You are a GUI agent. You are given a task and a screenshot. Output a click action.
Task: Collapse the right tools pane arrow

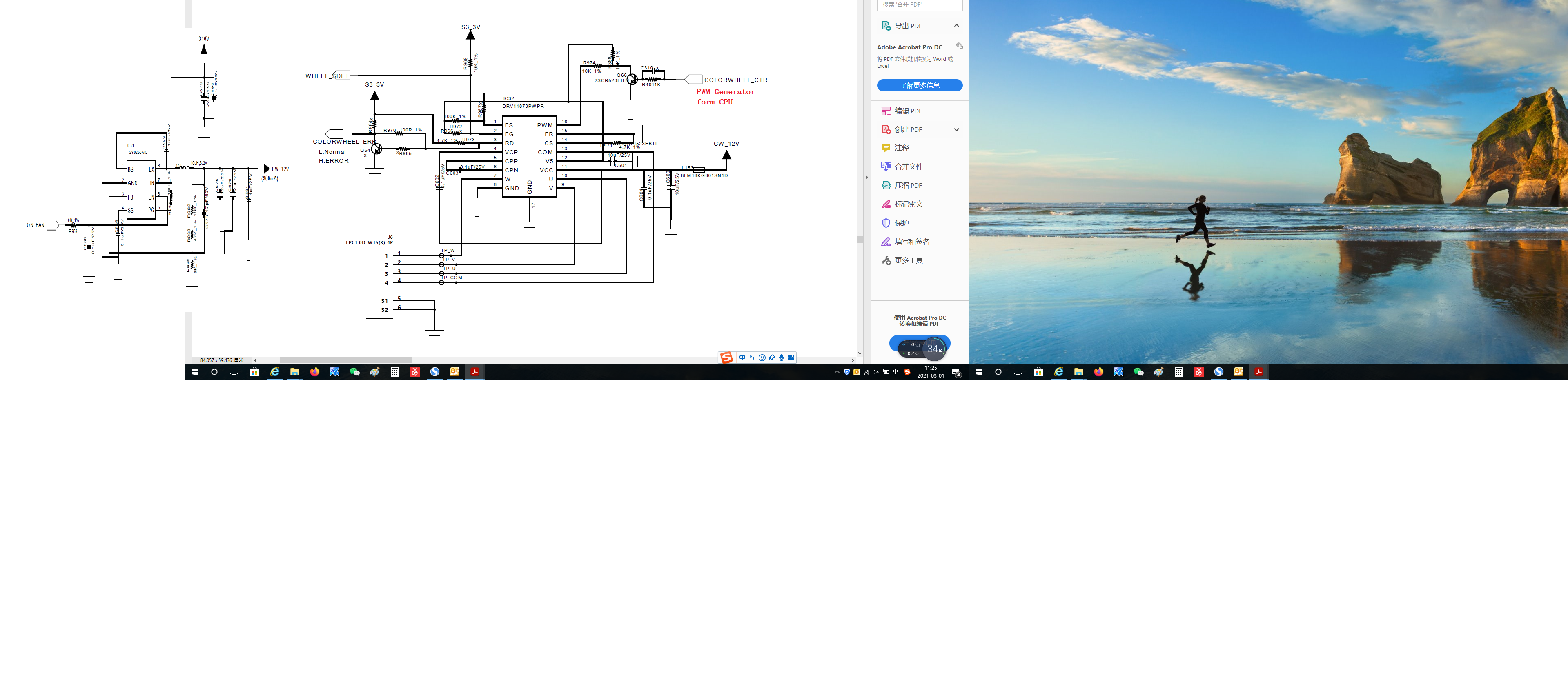tap(867, 178)
